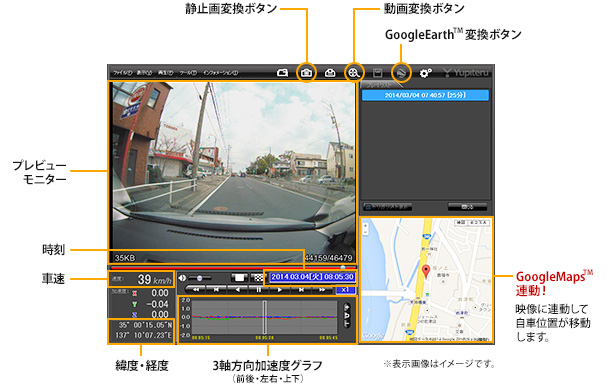The image size is (607, 388).
Task: Open the ファイル(F) menu
Action: 122,73
